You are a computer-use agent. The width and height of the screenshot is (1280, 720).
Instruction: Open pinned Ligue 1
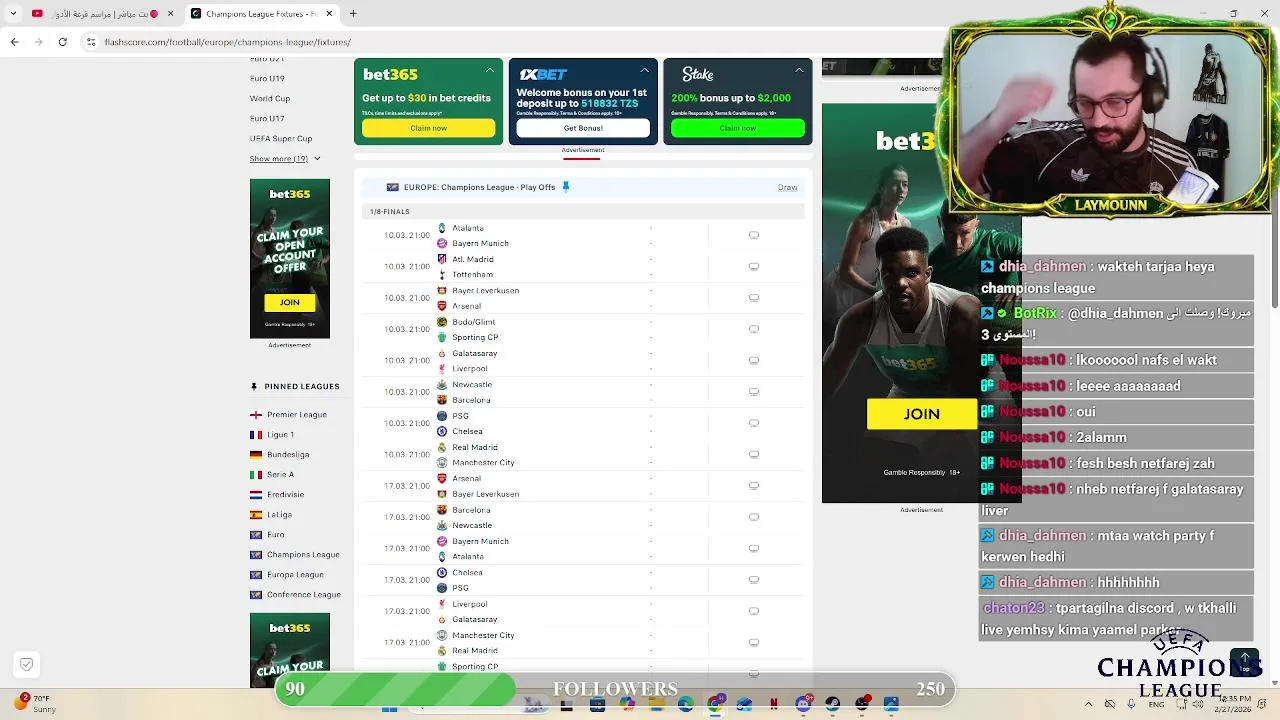(x=280, y=434)
